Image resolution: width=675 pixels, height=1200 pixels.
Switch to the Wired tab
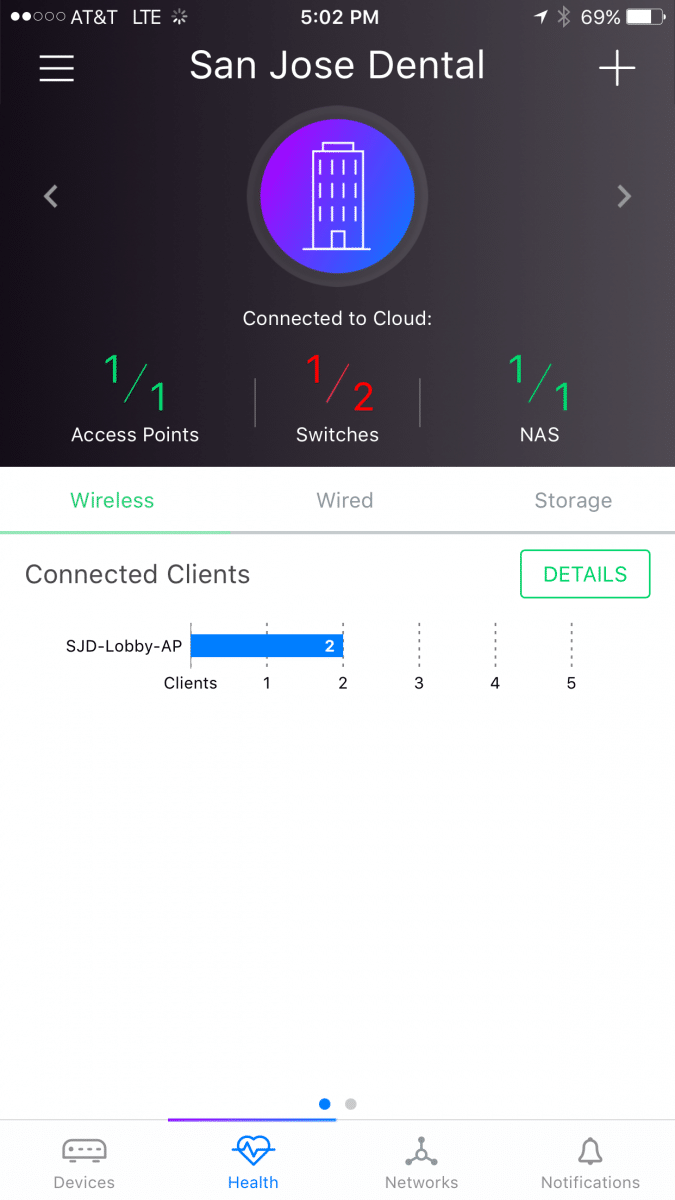(x=344, y=500)
